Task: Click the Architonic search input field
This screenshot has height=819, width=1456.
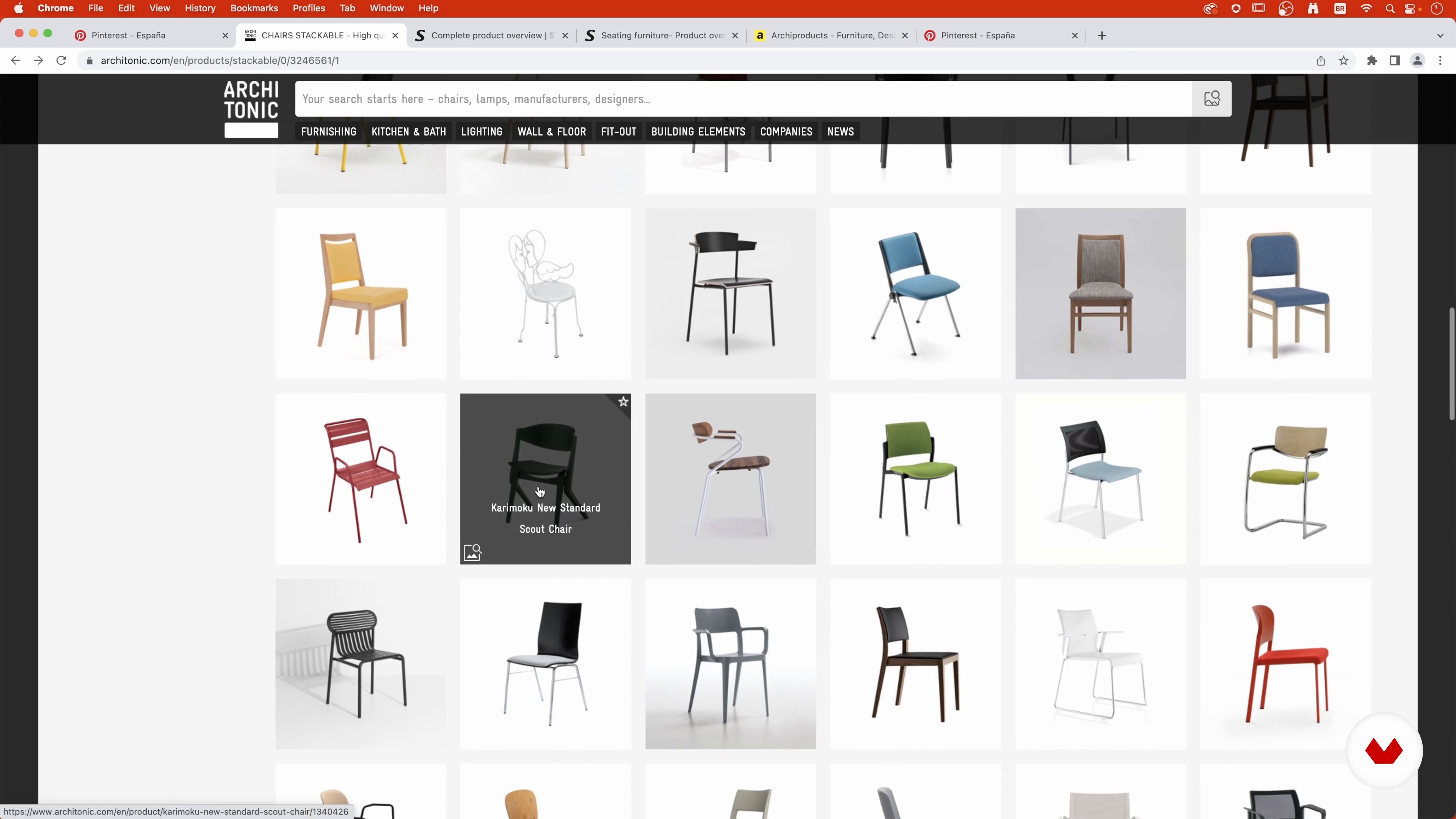Action: click(743, 99)
